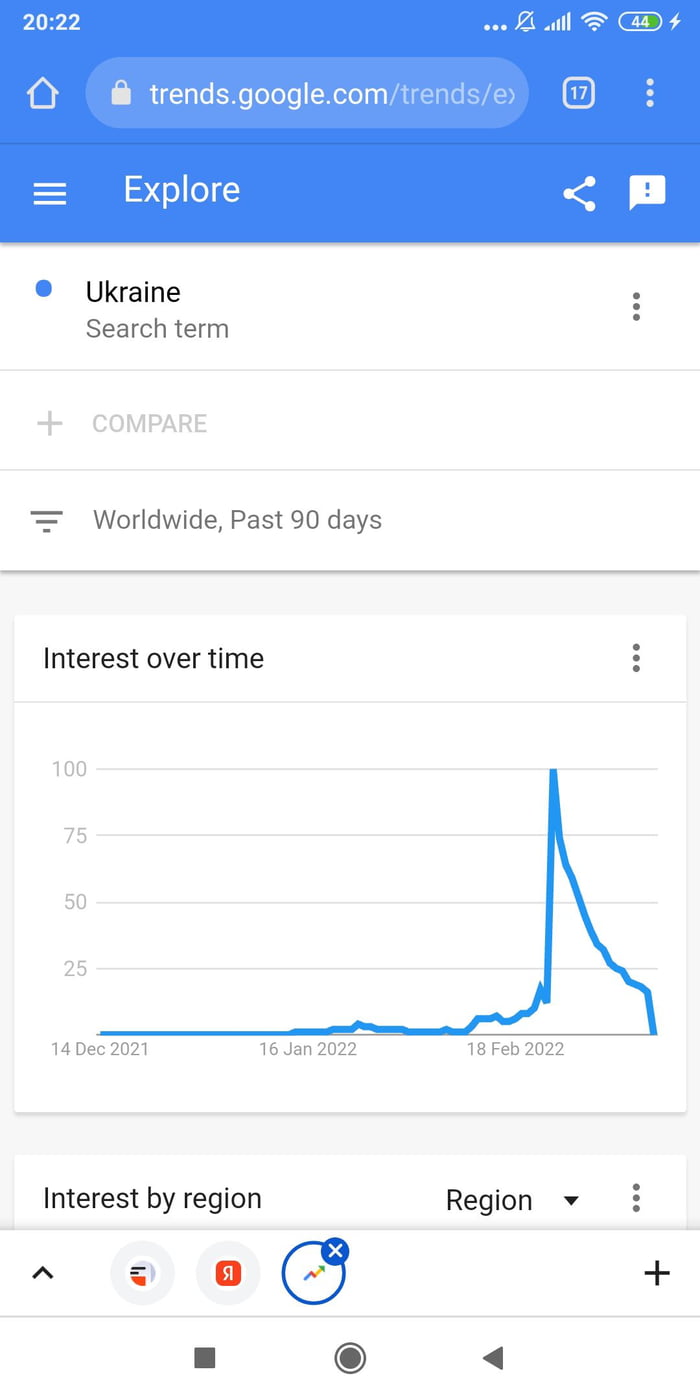Send feedback via the exclamation icon

coord(647,192)
